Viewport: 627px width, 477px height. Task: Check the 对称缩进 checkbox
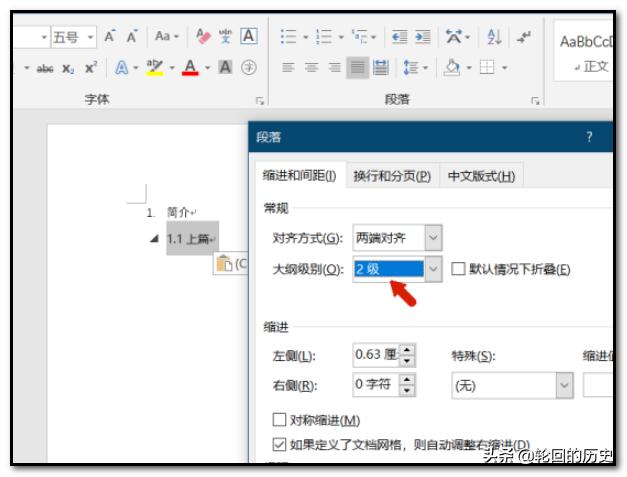pos(279,420)
